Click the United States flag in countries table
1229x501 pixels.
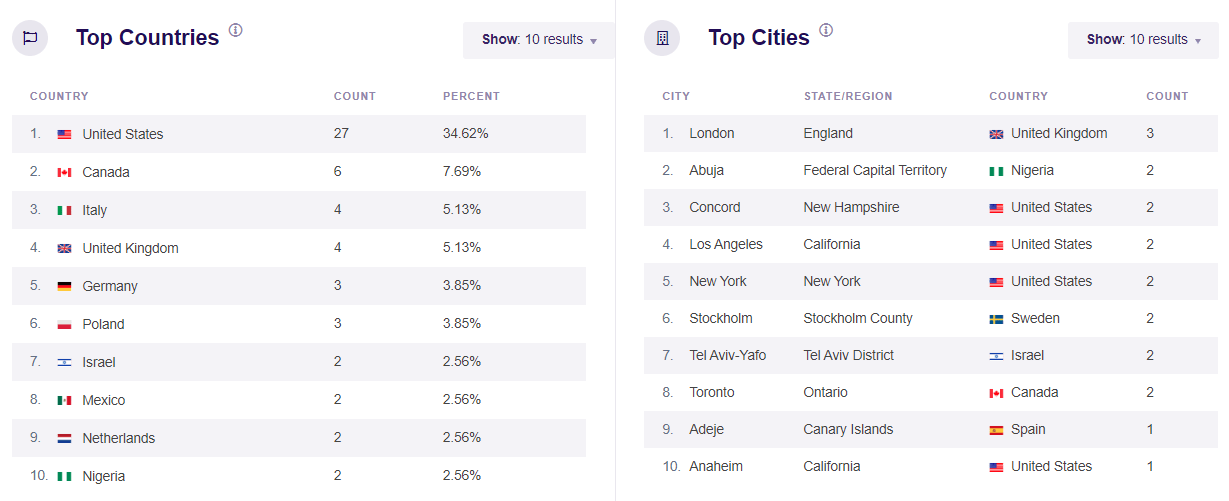tap(64, 134)
